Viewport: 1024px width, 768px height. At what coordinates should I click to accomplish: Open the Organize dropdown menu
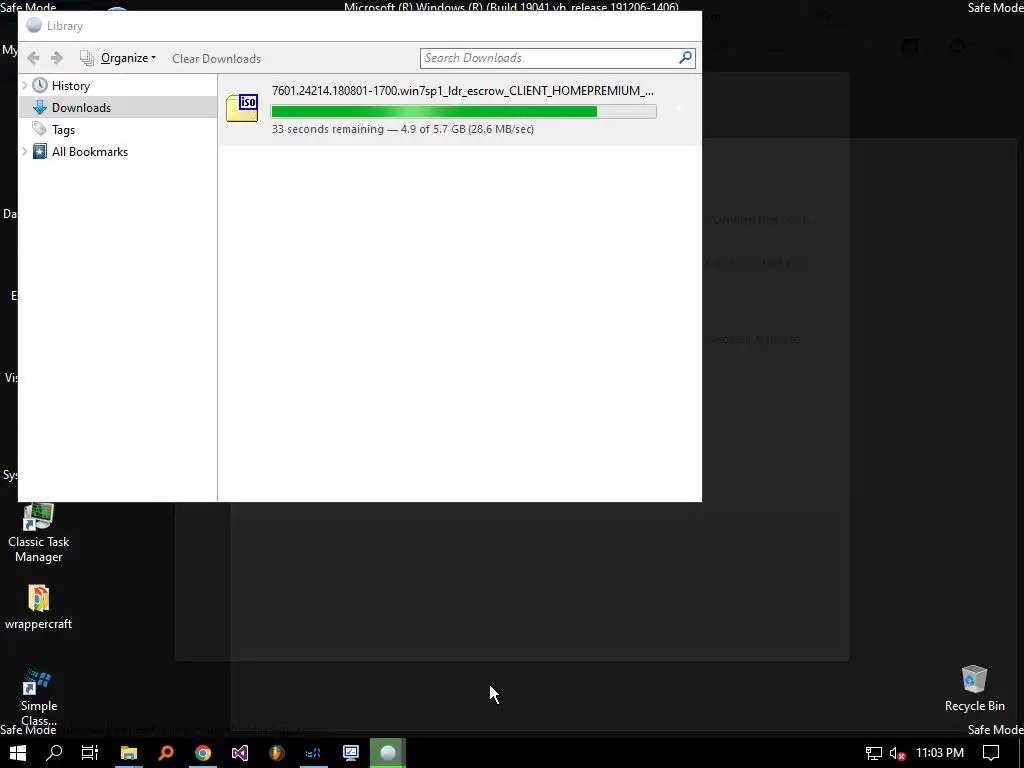pyautogui.click(x=118, y=58)
